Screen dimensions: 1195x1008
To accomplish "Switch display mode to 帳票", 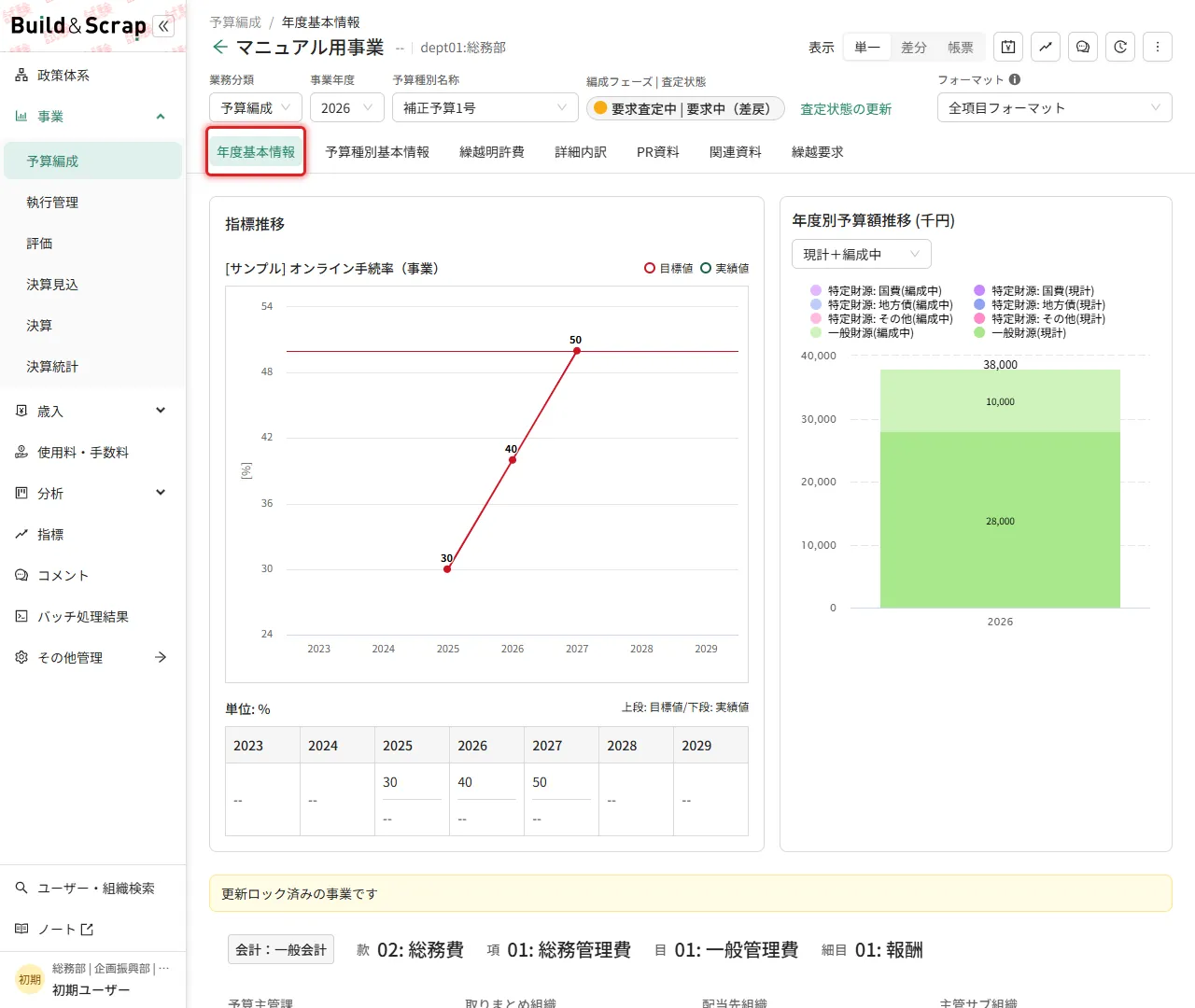I will 961,47.
